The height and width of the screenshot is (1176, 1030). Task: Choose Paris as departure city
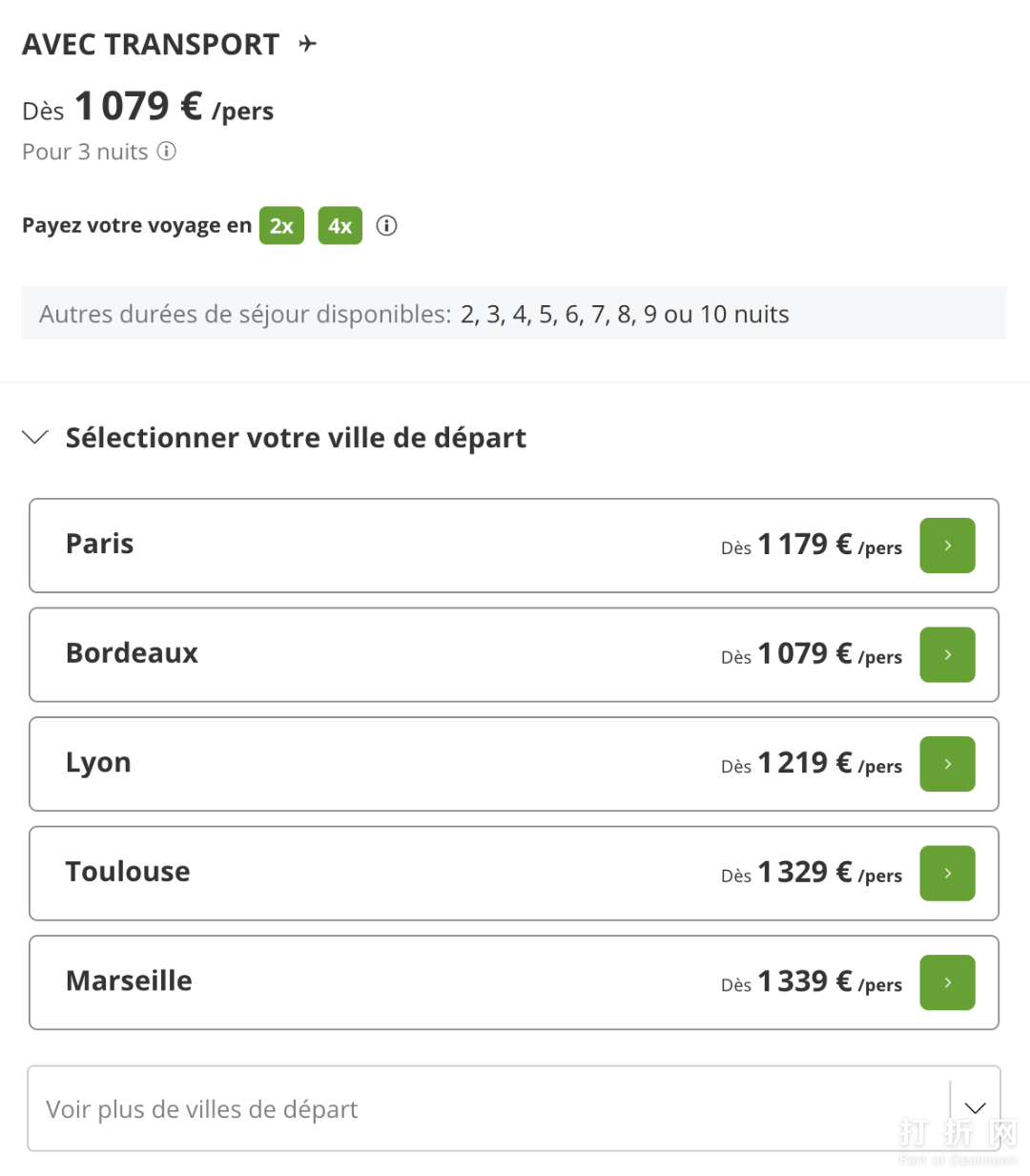click(381, 546)
